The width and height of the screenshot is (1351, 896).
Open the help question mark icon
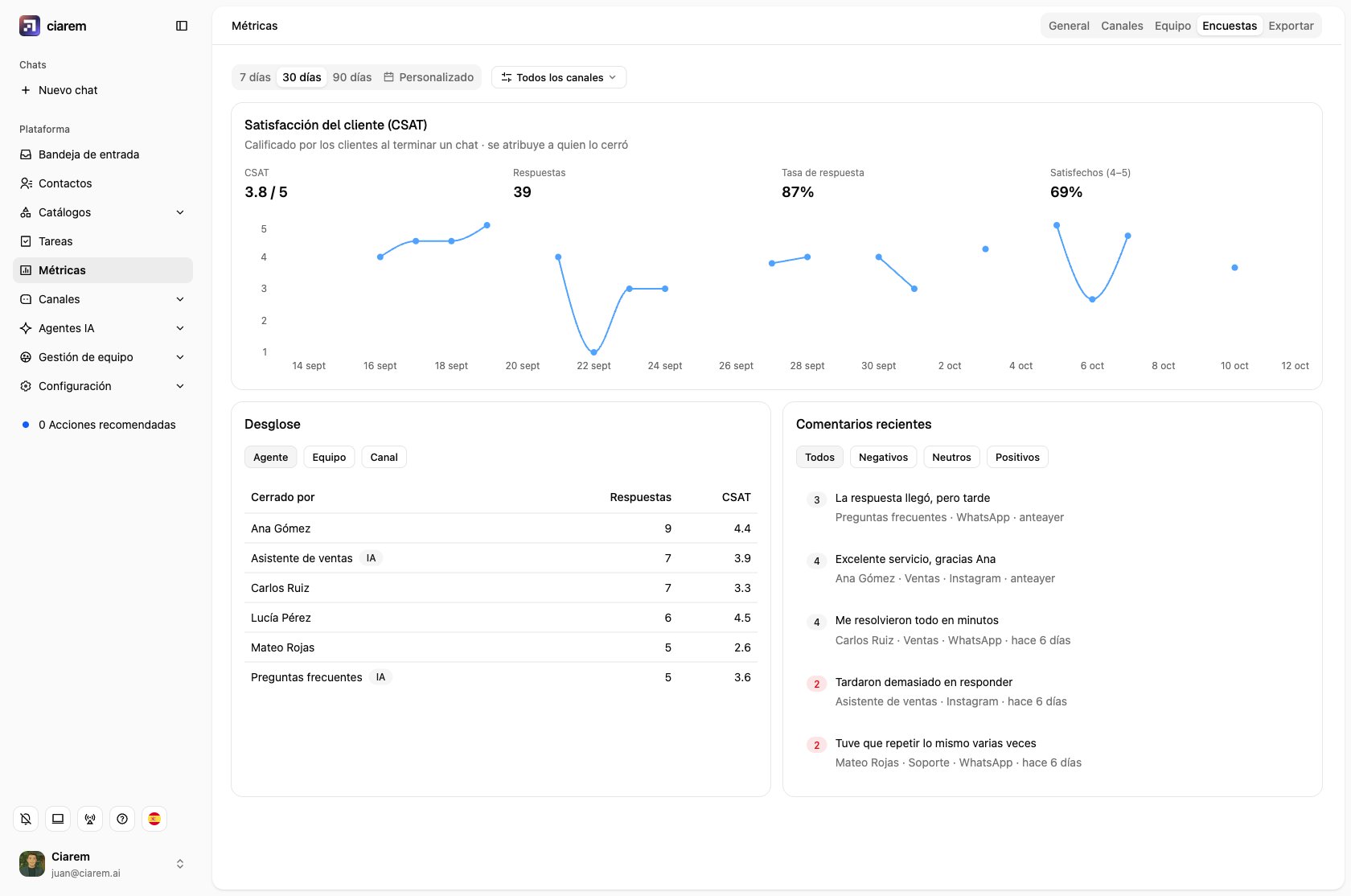(122, 819)
